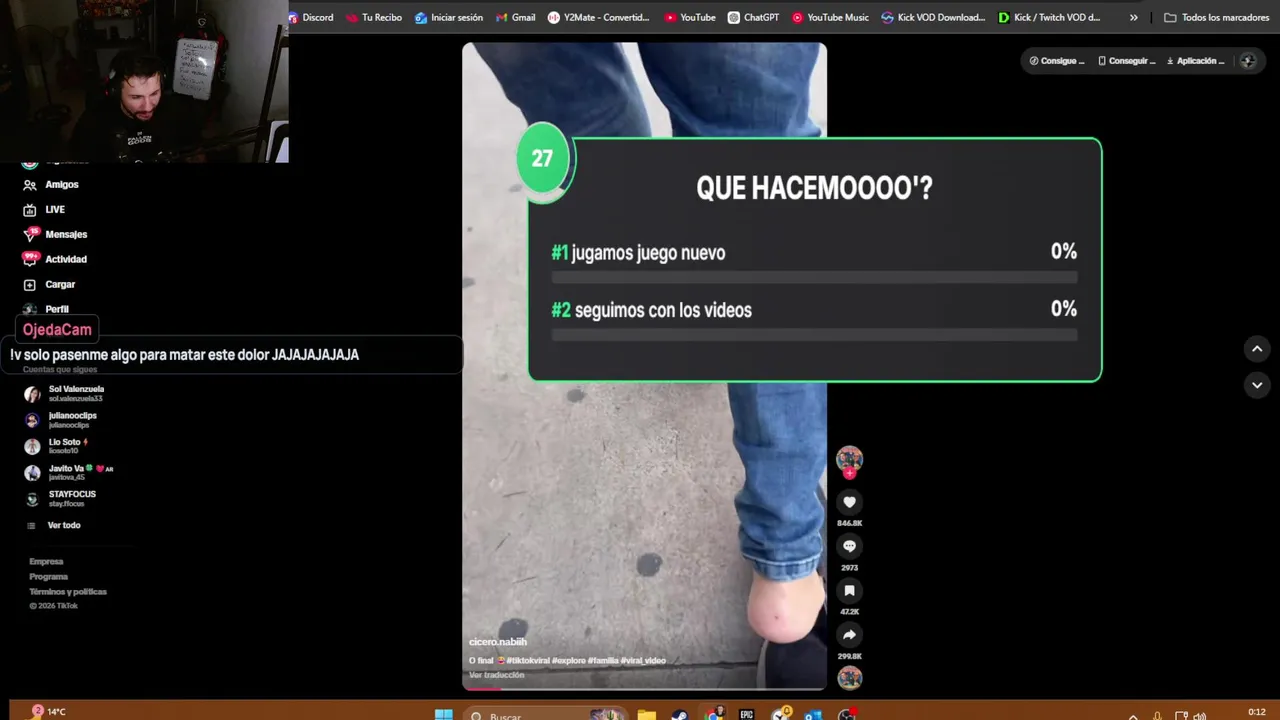Open the Todos los marcadores folder
1280x720 pixels.
tap(1216, 17)
